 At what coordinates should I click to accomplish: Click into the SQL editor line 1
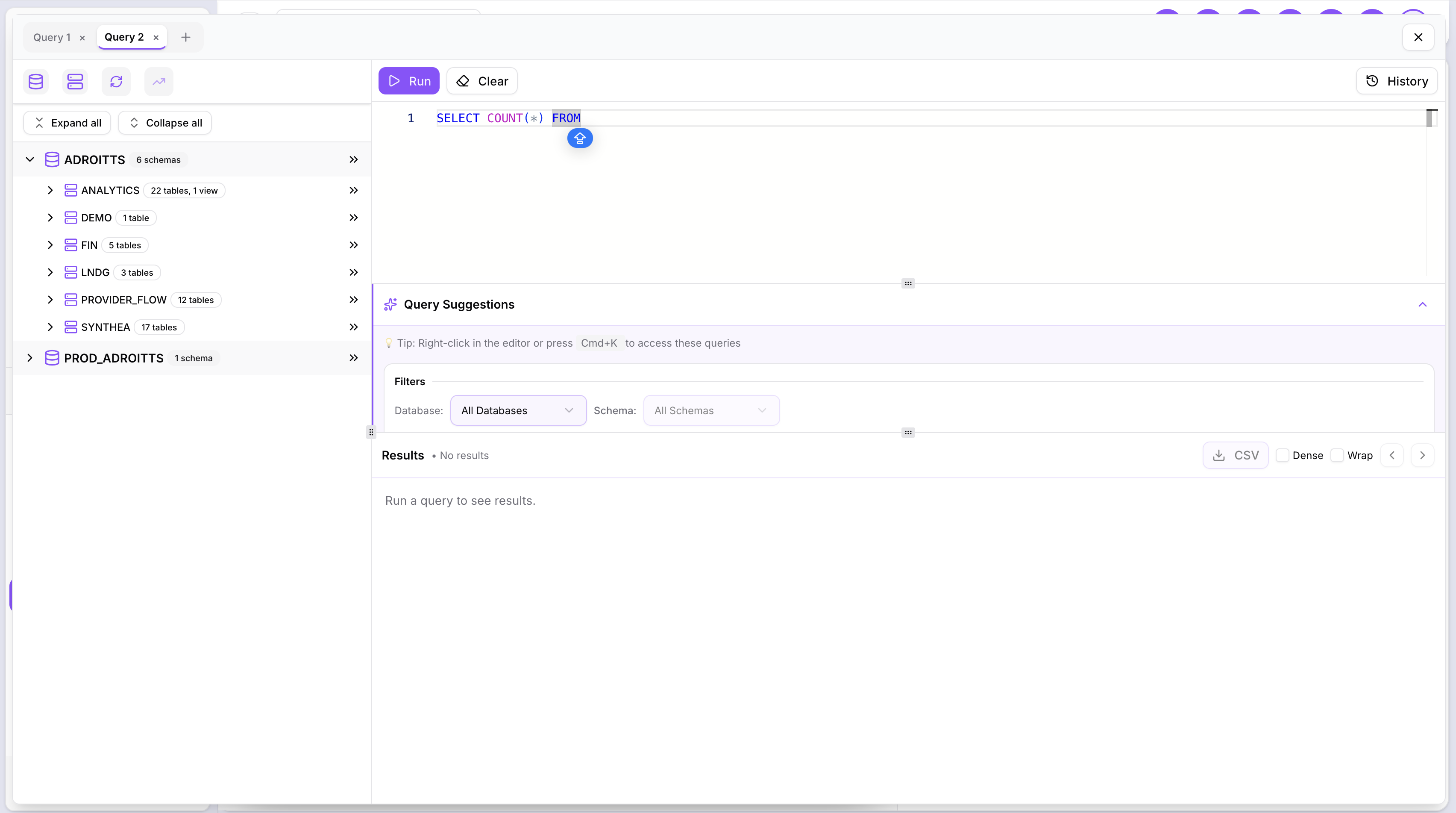pos(931,118)
